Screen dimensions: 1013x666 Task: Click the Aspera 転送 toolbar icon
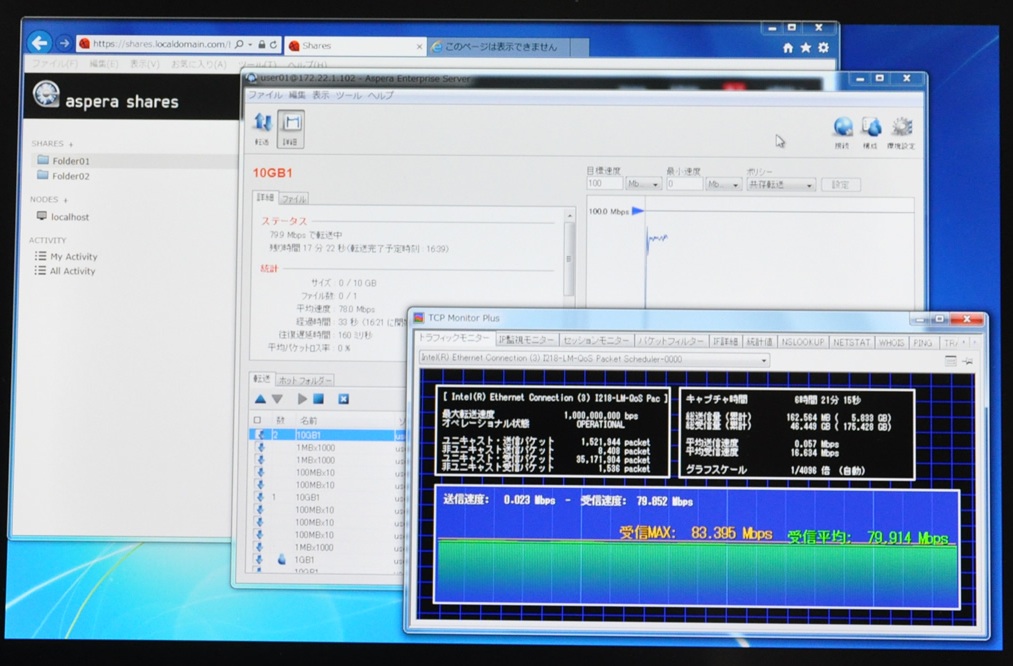pyautogui.click(x=262, y=129)
